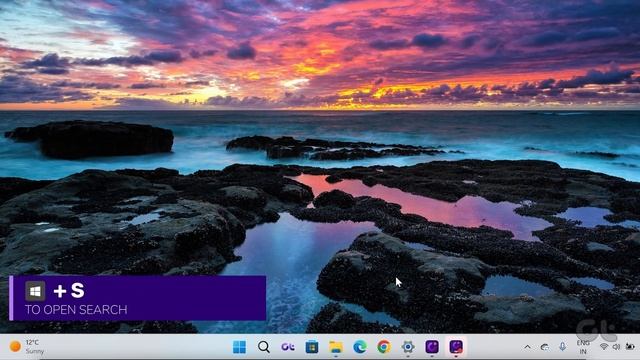This screenshot has height=360, width=640.
Task: Open the Wi-Fi network tray icon
Action: 604,347
